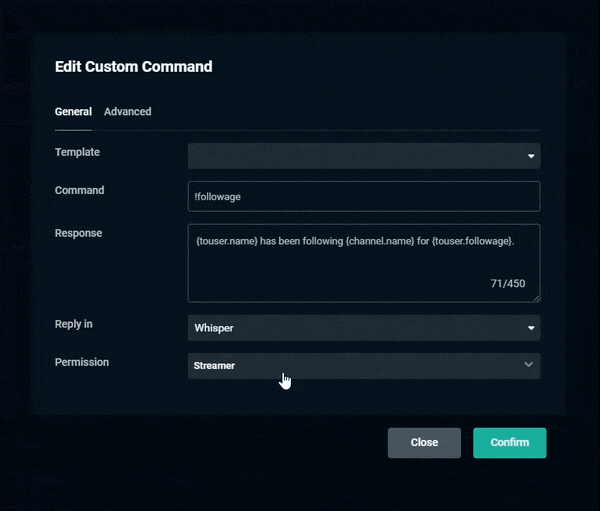
Task: Click inside the Response text area
Action: 364,263
